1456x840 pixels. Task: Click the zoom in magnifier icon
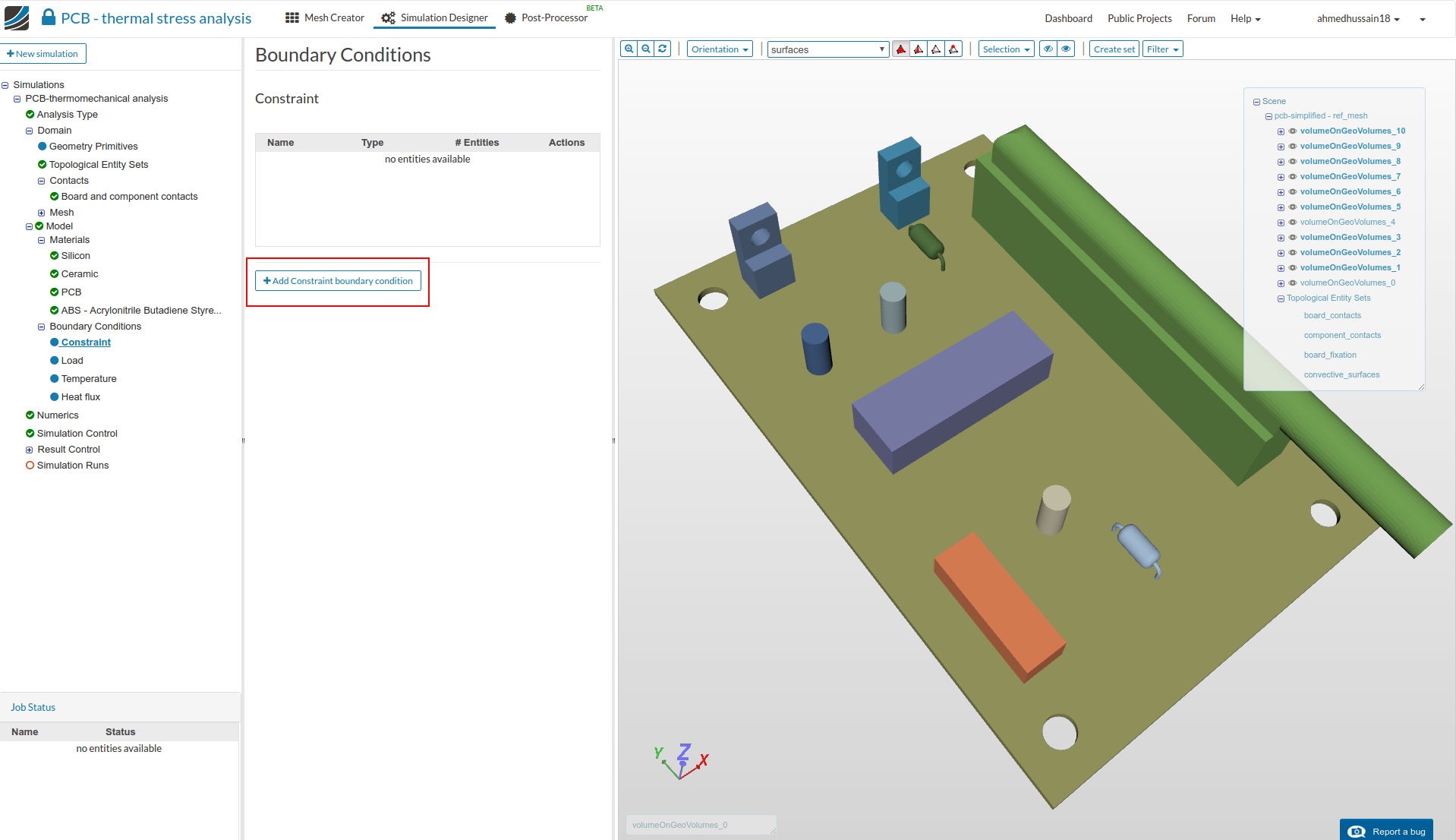[x=629, y=49]
